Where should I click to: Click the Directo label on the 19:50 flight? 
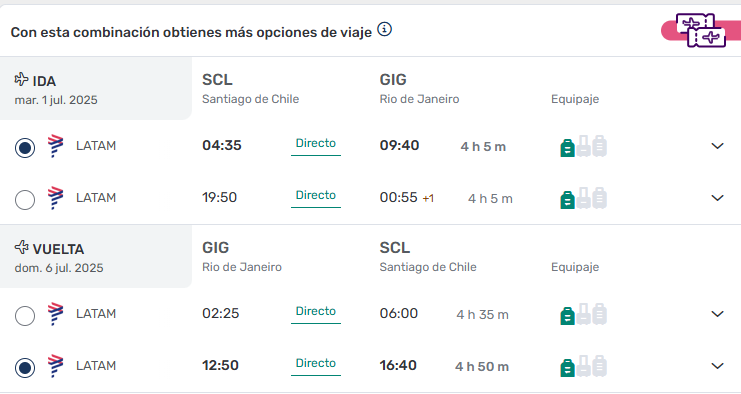pyautogui.click(x=316, y=195)
